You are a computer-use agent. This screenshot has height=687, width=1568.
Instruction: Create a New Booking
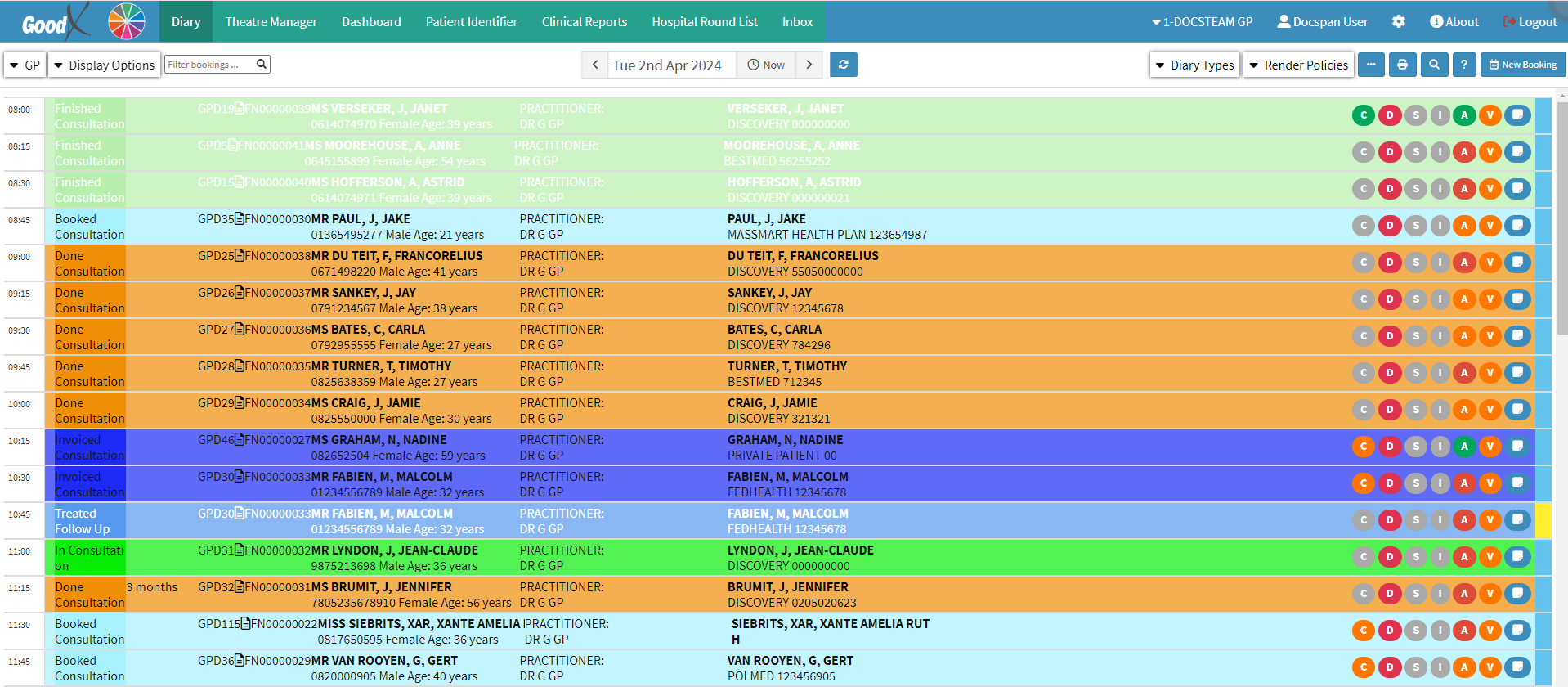pos(1522,65)
